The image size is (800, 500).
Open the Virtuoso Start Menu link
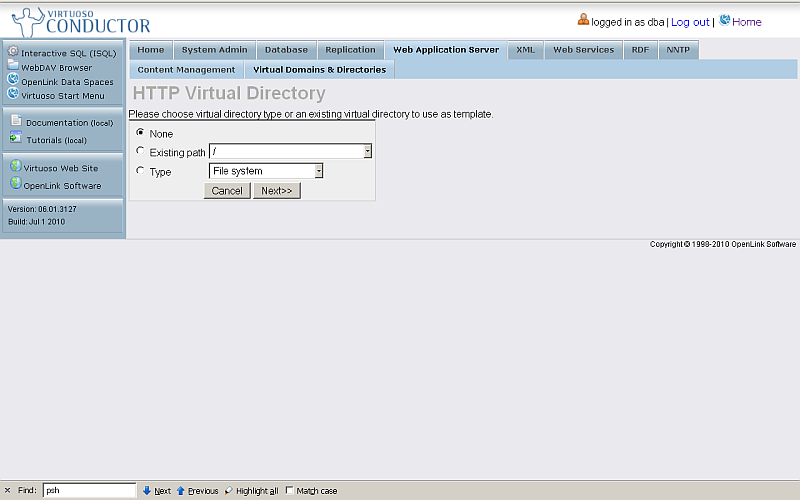pyautogui.click(x=62, y=95)
